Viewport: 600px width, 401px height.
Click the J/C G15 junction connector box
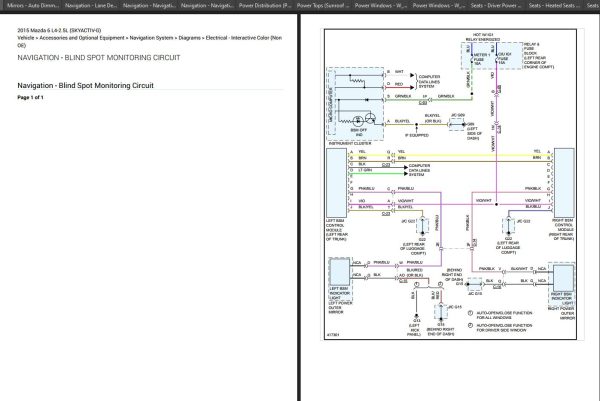[x=441, y=311]
